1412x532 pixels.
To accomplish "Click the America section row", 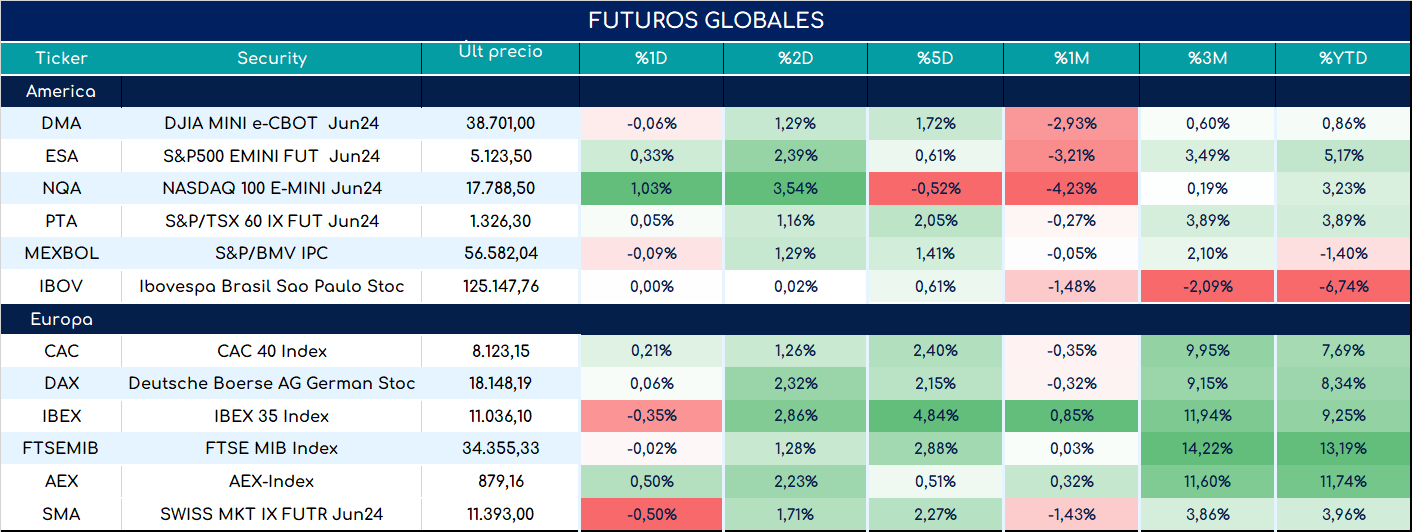I will pos(706,91).
